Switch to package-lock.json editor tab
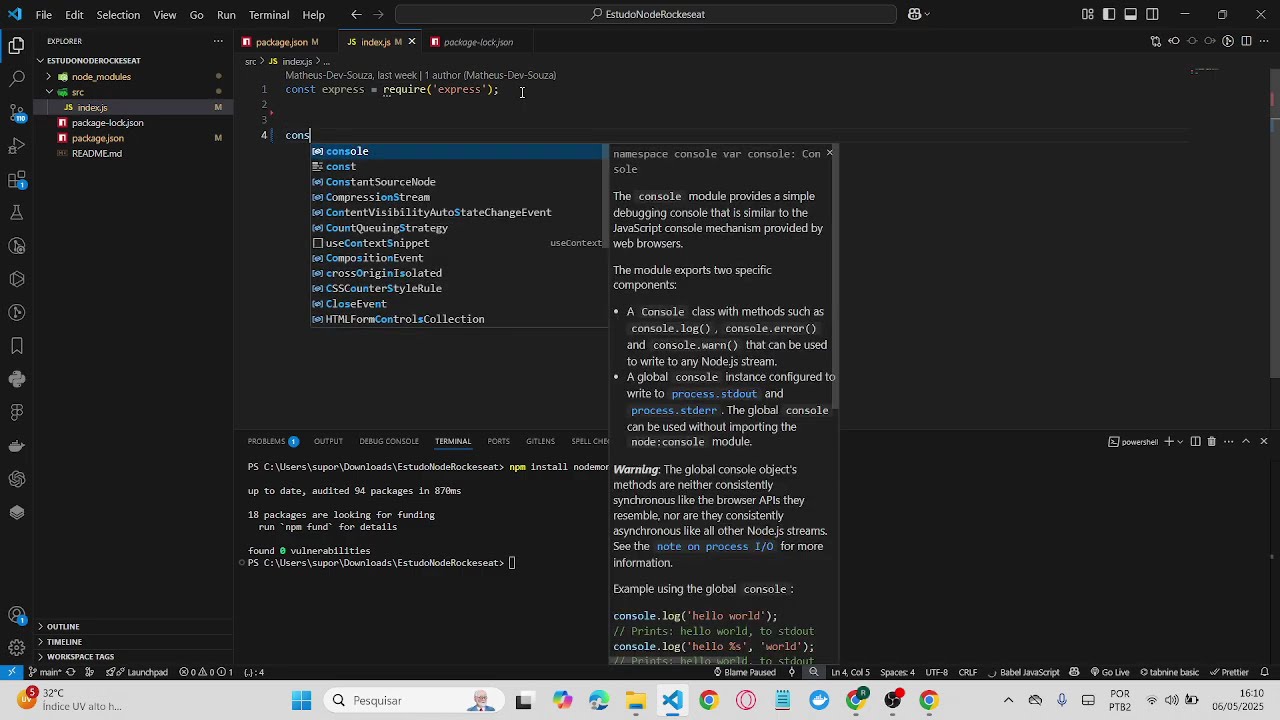This screenshot has height=720, width=1280. 478,42
